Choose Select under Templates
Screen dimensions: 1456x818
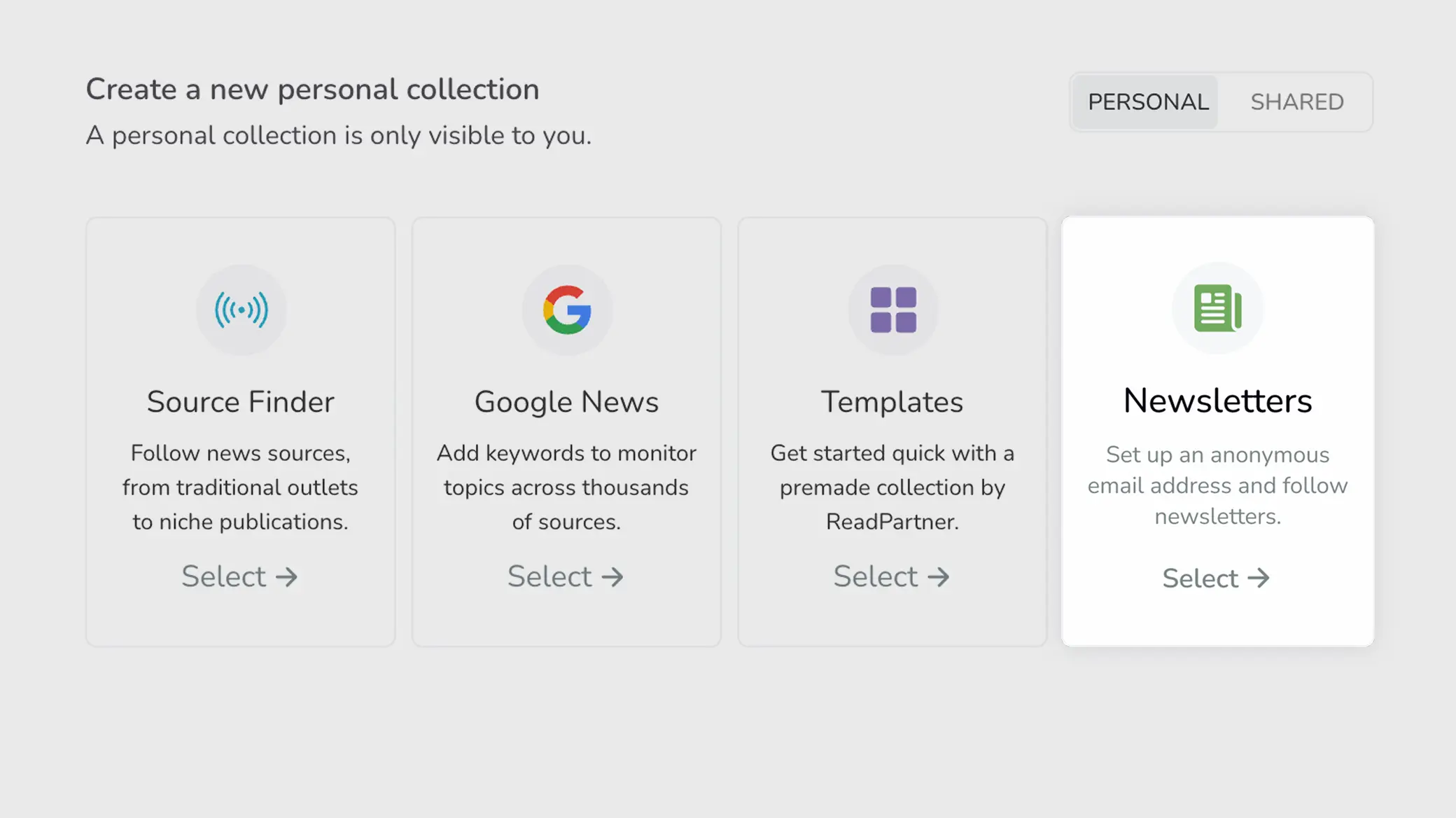coord(892,576)
